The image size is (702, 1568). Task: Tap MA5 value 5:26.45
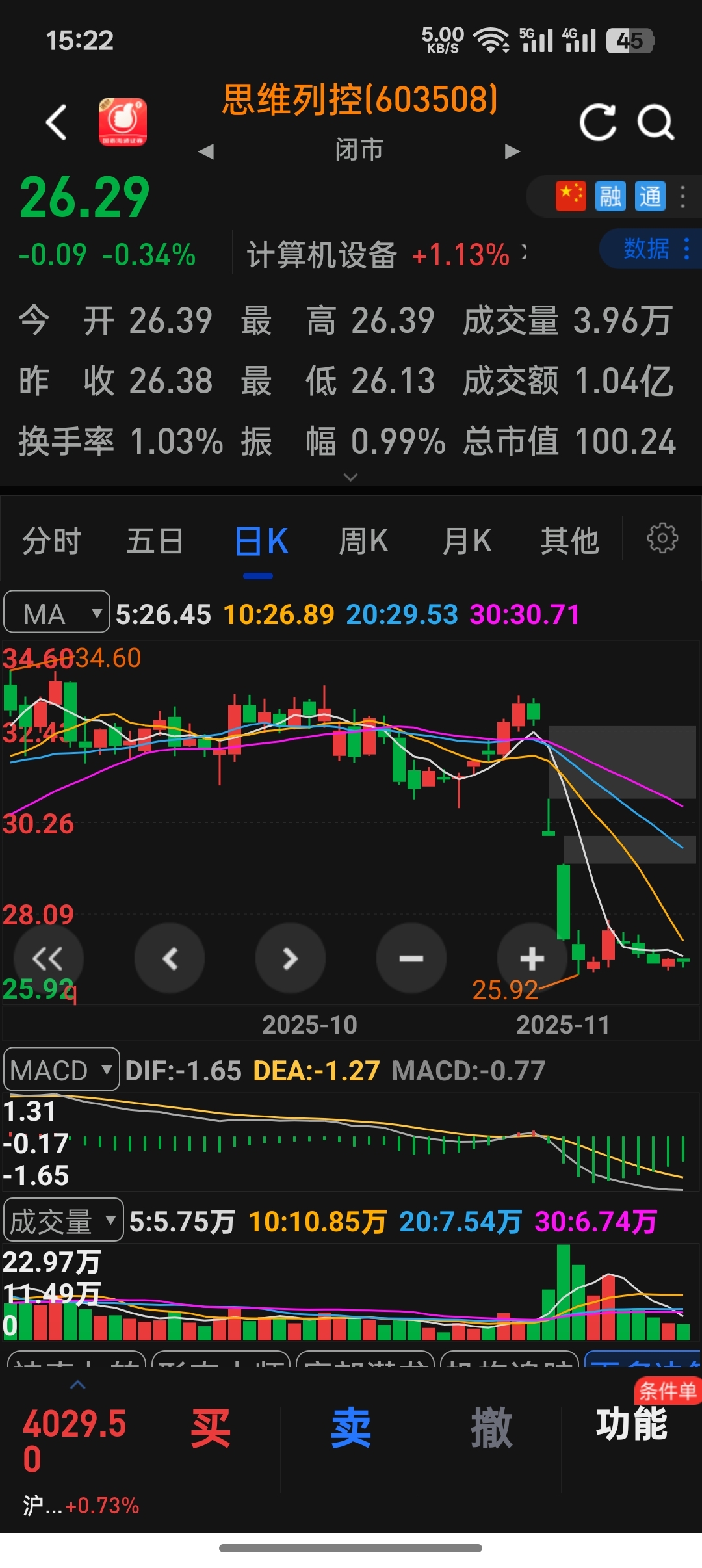point(163,614)
